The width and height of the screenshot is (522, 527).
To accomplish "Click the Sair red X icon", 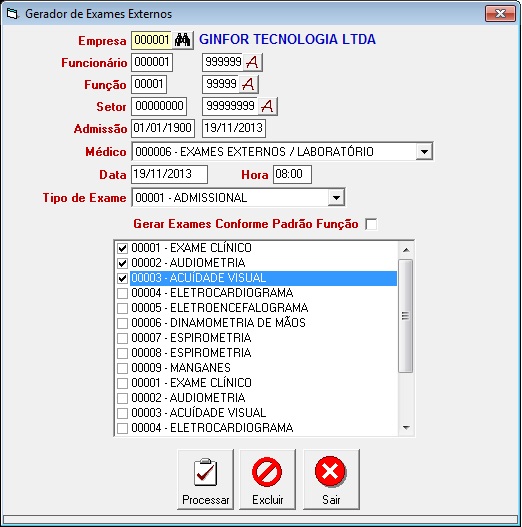I will point(331,471).
